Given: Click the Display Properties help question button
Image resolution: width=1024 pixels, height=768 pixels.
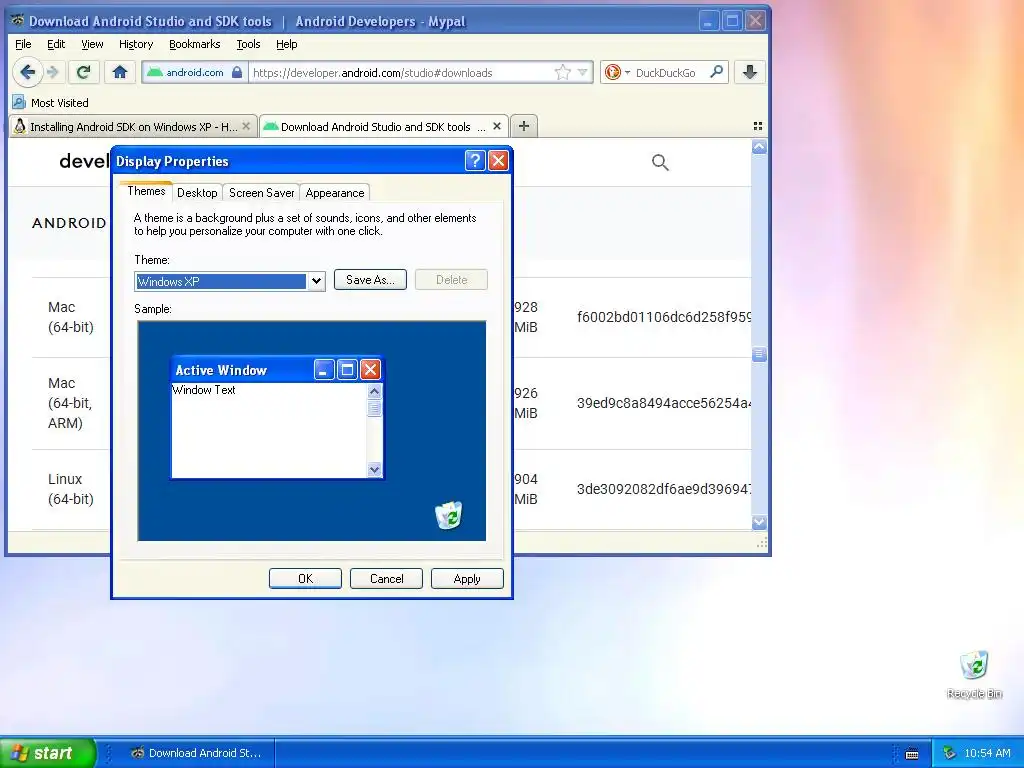Looking at the screenshot, I should click(x=475, y=161).
